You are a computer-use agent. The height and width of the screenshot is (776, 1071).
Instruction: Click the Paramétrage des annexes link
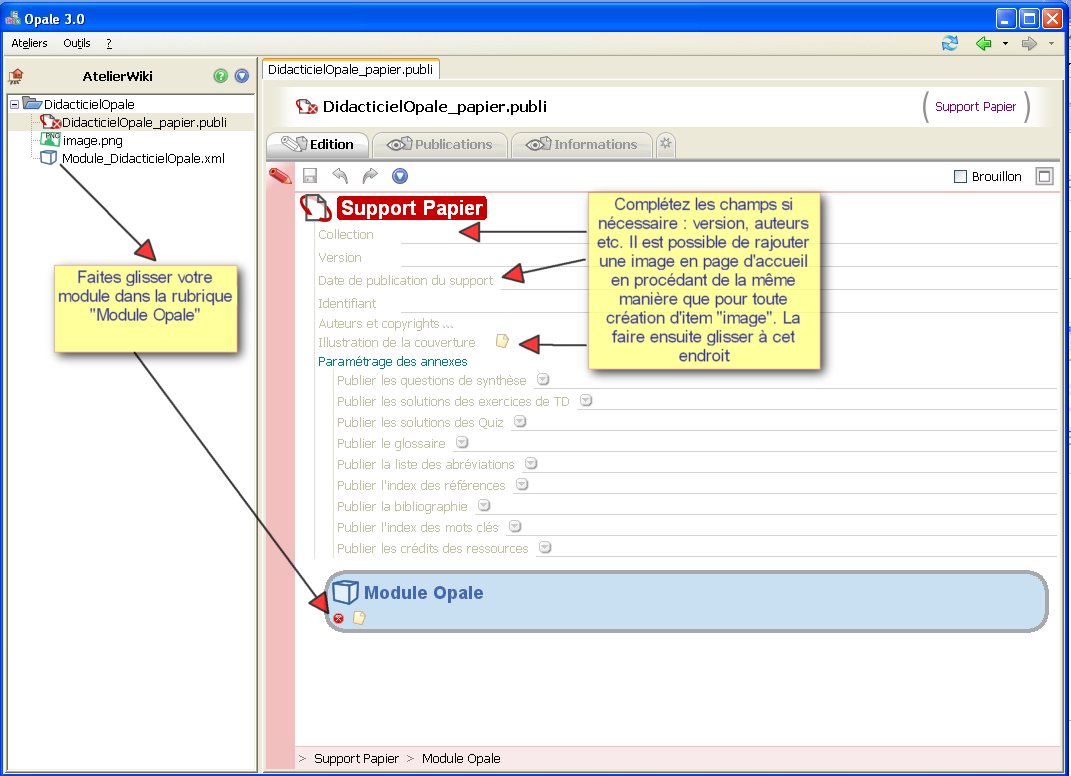click(393, 361)
